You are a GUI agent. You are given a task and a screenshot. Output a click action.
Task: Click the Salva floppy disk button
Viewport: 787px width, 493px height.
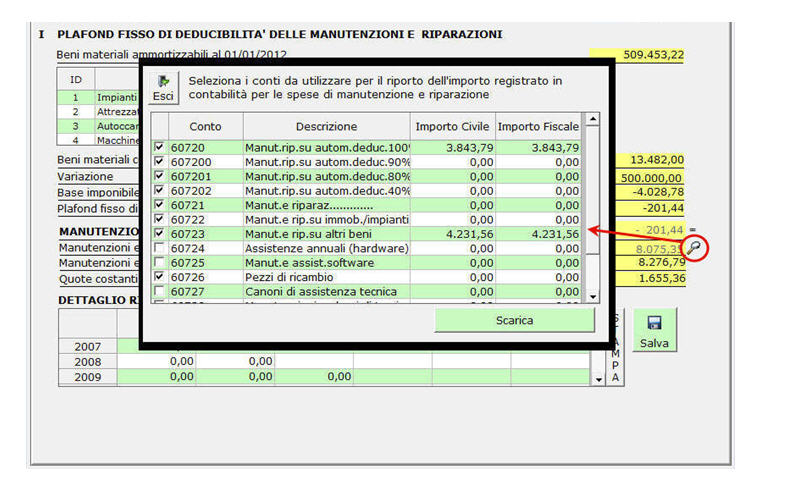point(654,330)
